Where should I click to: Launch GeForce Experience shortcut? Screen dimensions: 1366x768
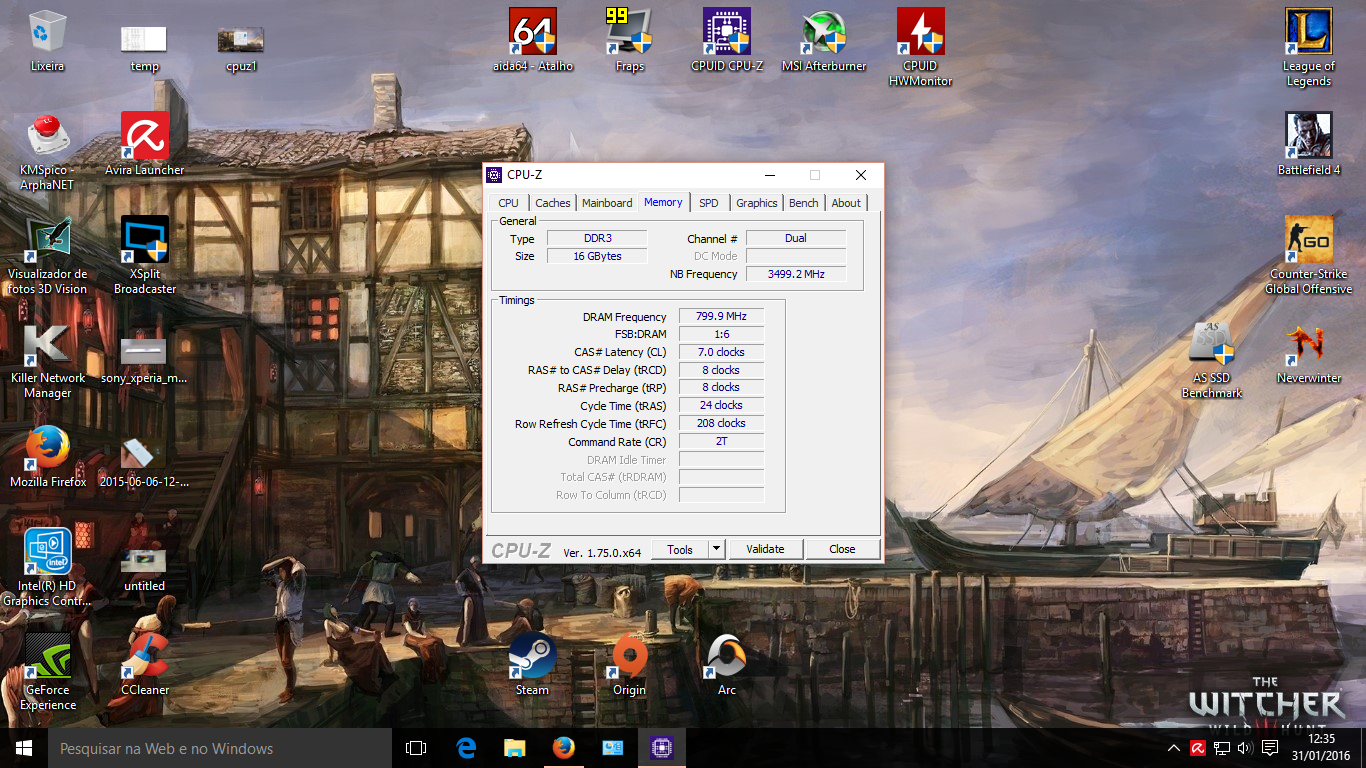[x=47, y=672]
